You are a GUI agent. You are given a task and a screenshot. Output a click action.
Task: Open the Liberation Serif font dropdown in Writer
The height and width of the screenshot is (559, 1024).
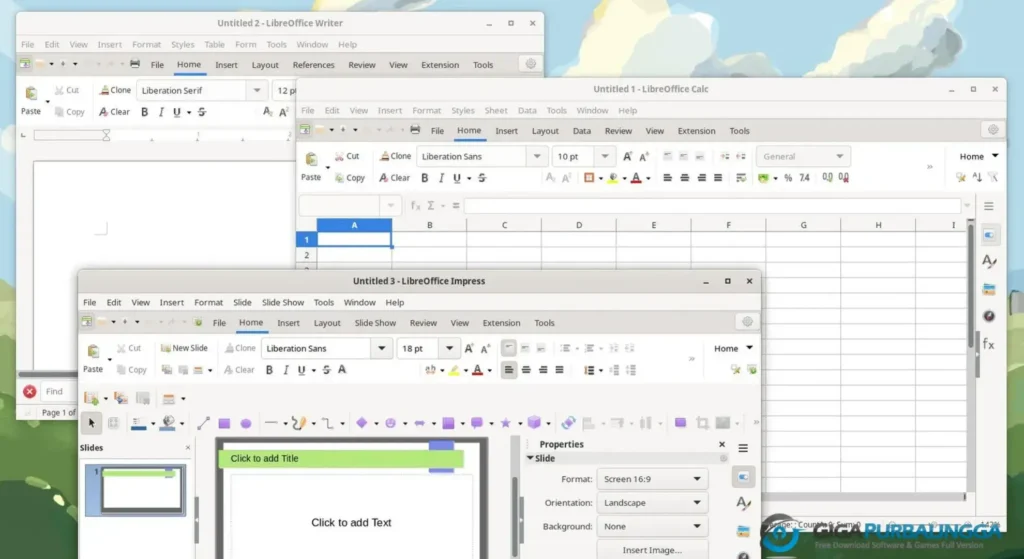(257, 90)
